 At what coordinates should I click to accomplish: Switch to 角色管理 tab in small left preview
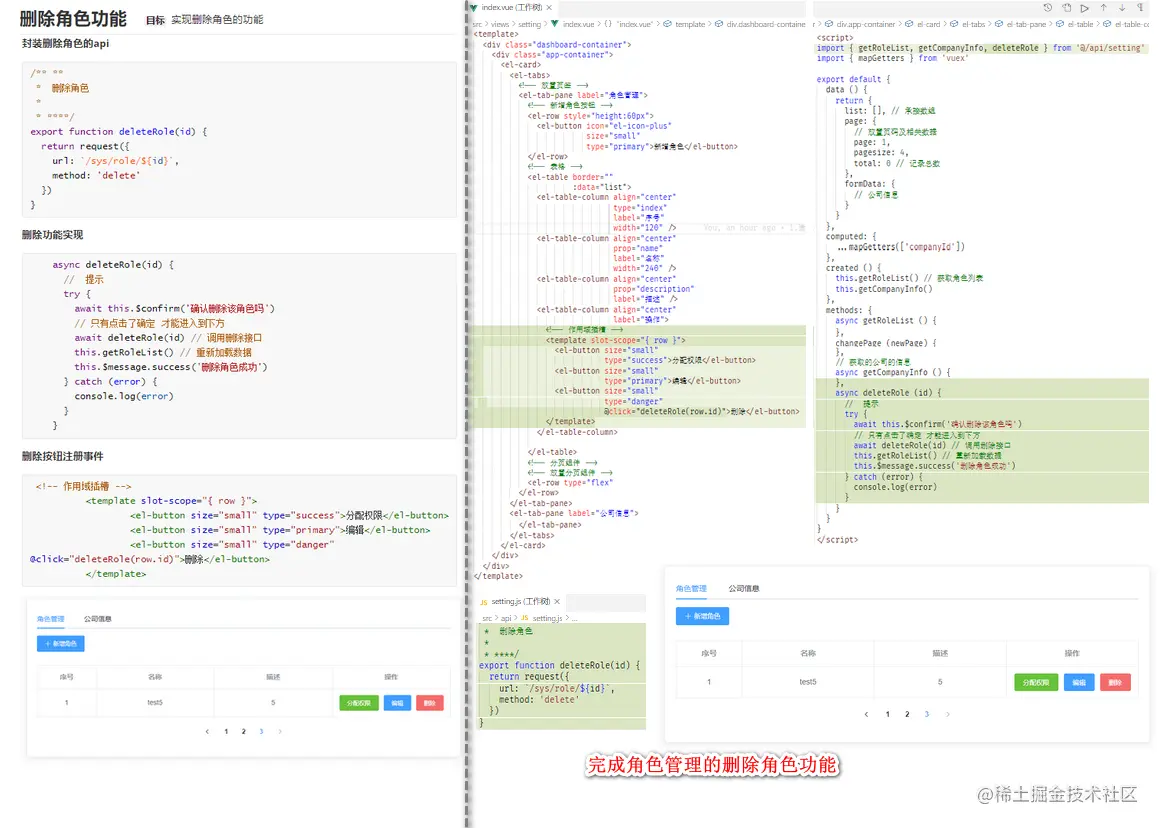point(50,618)
